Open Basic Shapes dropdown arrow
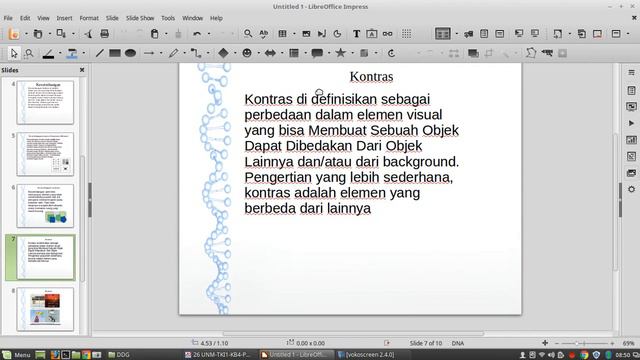This screenshot has height=360, width=640. 235,53
